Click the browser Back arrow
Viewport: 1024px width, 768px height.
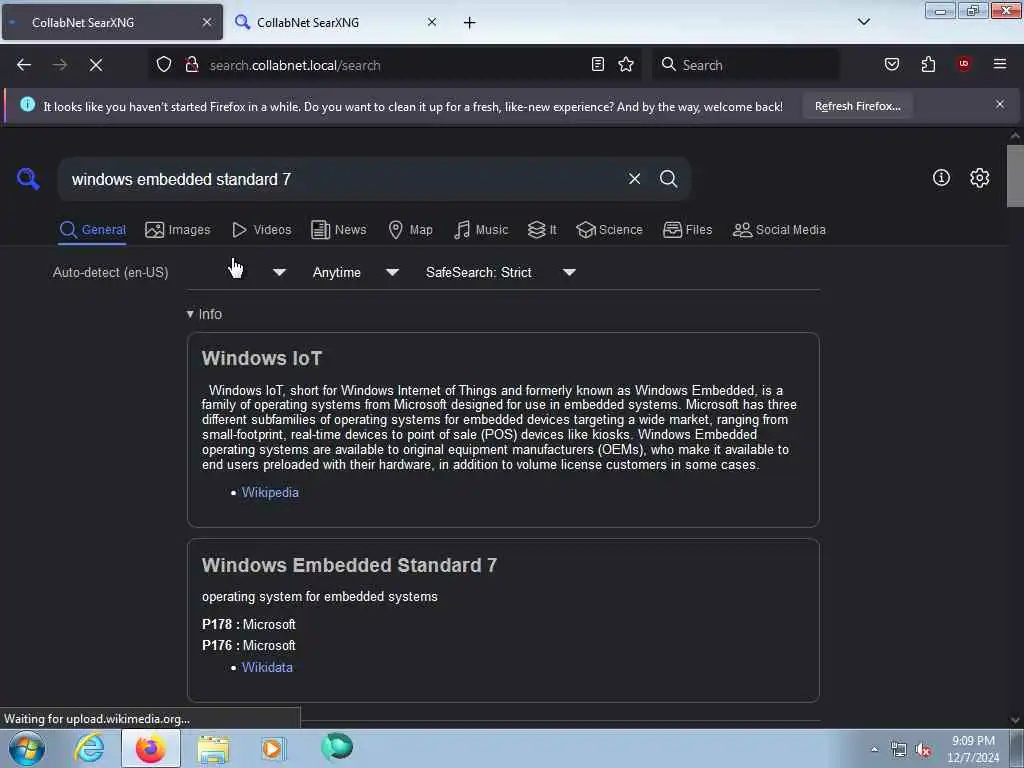pyautogui.click(x=24, y=65)
